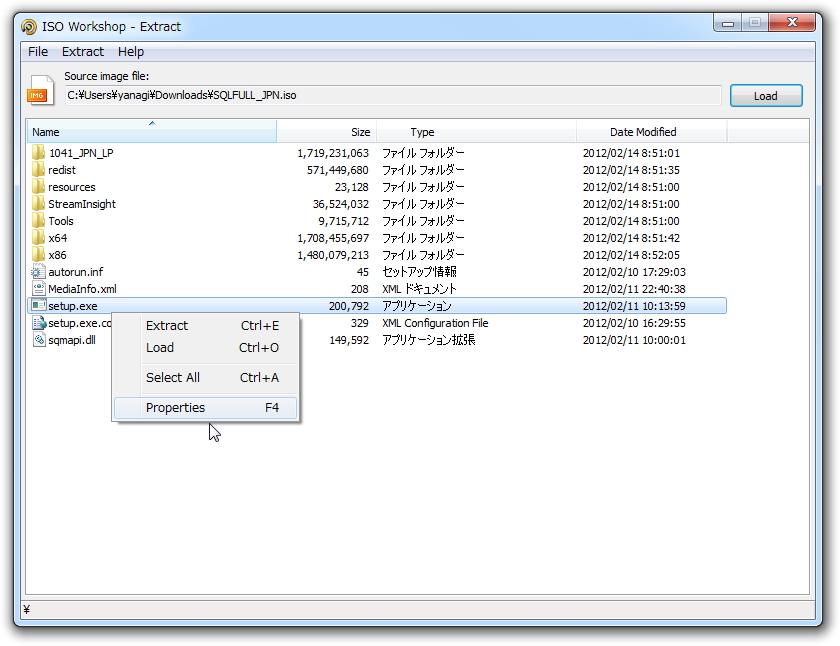Click the source image file path field

point(393,95)
